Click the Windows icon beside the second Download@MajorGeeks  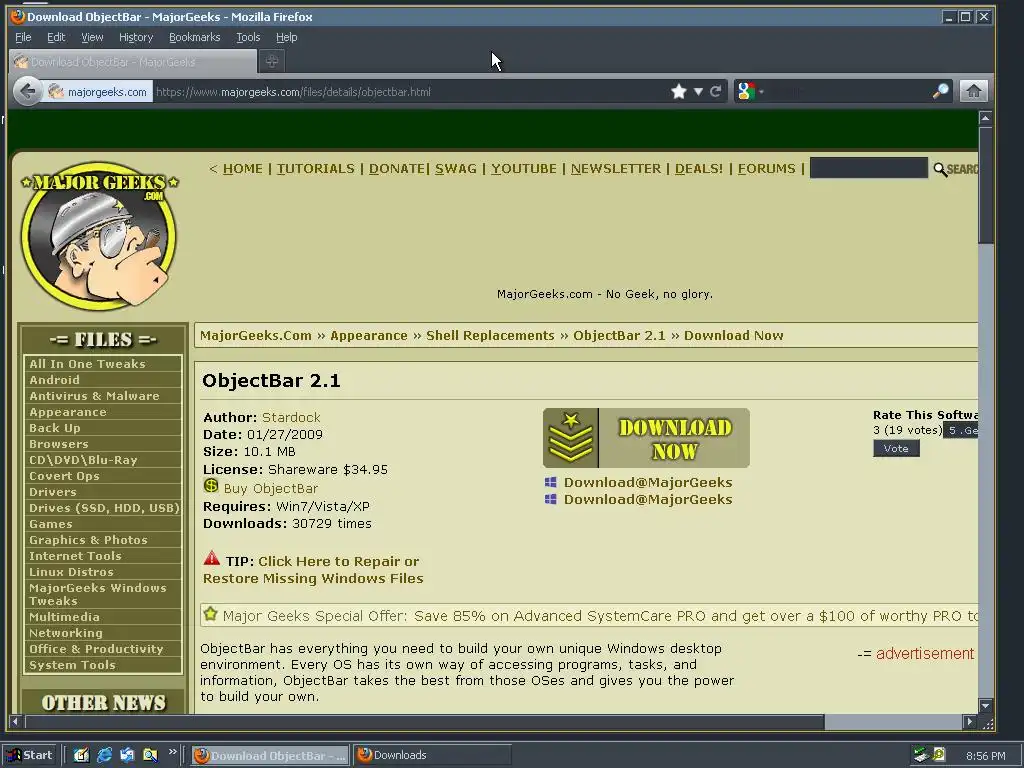551,500
